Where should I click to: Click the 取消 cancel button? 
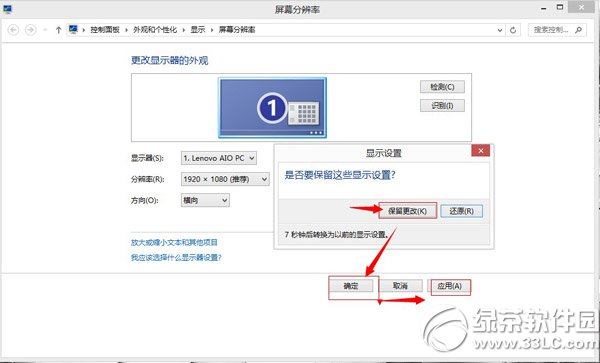pyautogui.click(x=400, y=286)
